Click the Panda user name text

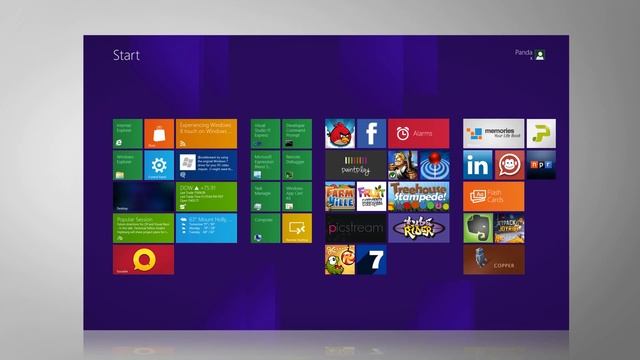pos(524,52)
